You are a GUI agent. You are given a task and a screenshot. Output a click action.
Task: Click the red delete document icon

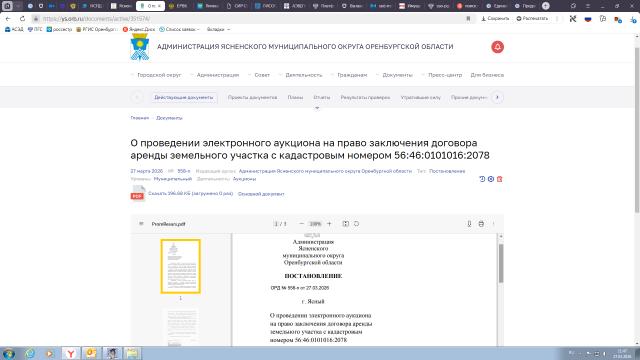point(499,179)
